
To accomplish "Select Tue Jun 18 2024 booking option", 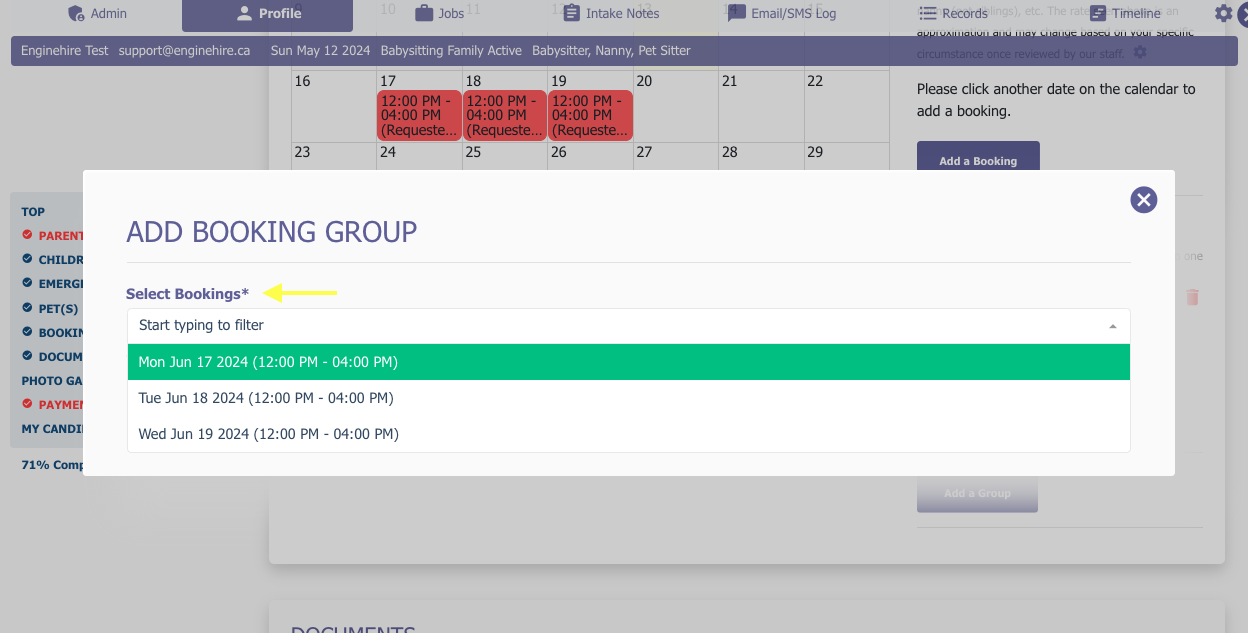I will [x=265, y=397].
